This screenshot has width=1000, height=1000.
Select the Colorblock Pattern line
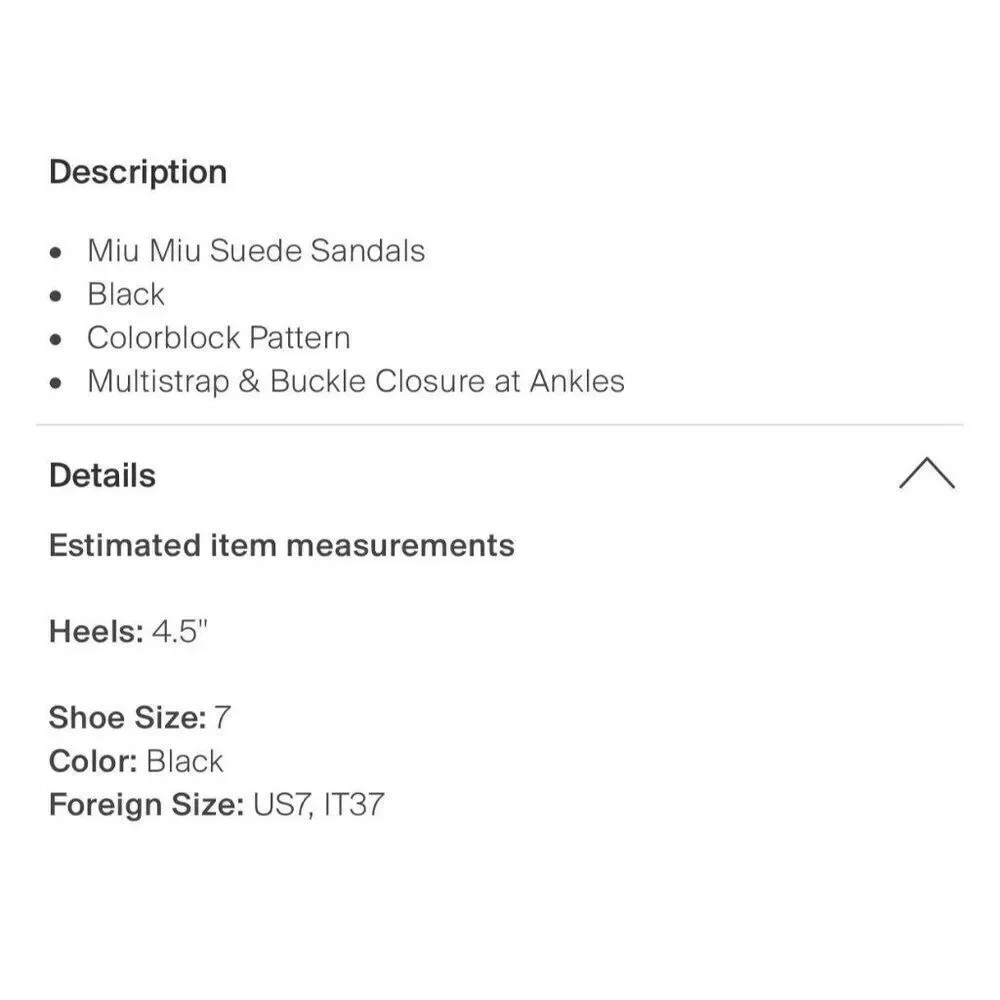[219, 338]
